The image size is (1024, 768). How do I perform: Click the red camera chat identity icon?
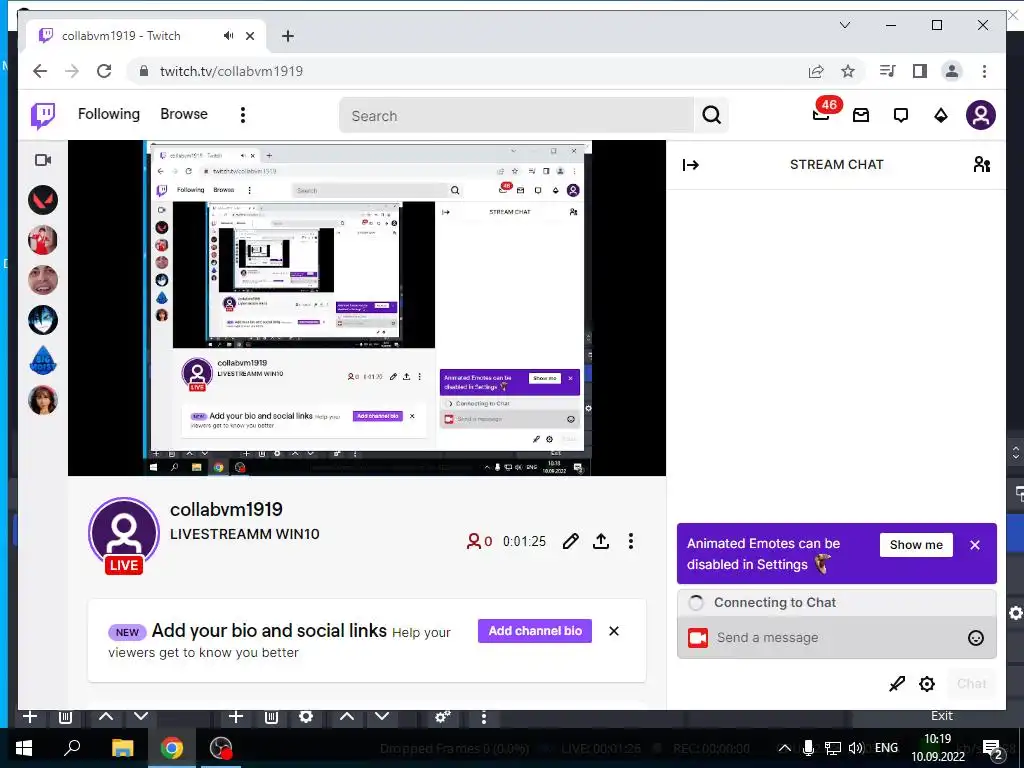pyautogui.click(x=697, y=638)
